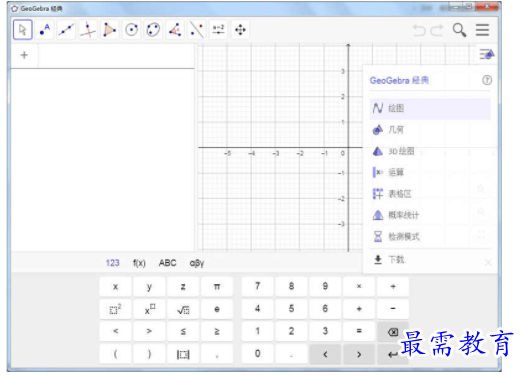Click the algebra input field
Viewport: 522px width, 375px height.
coord(116,56)
